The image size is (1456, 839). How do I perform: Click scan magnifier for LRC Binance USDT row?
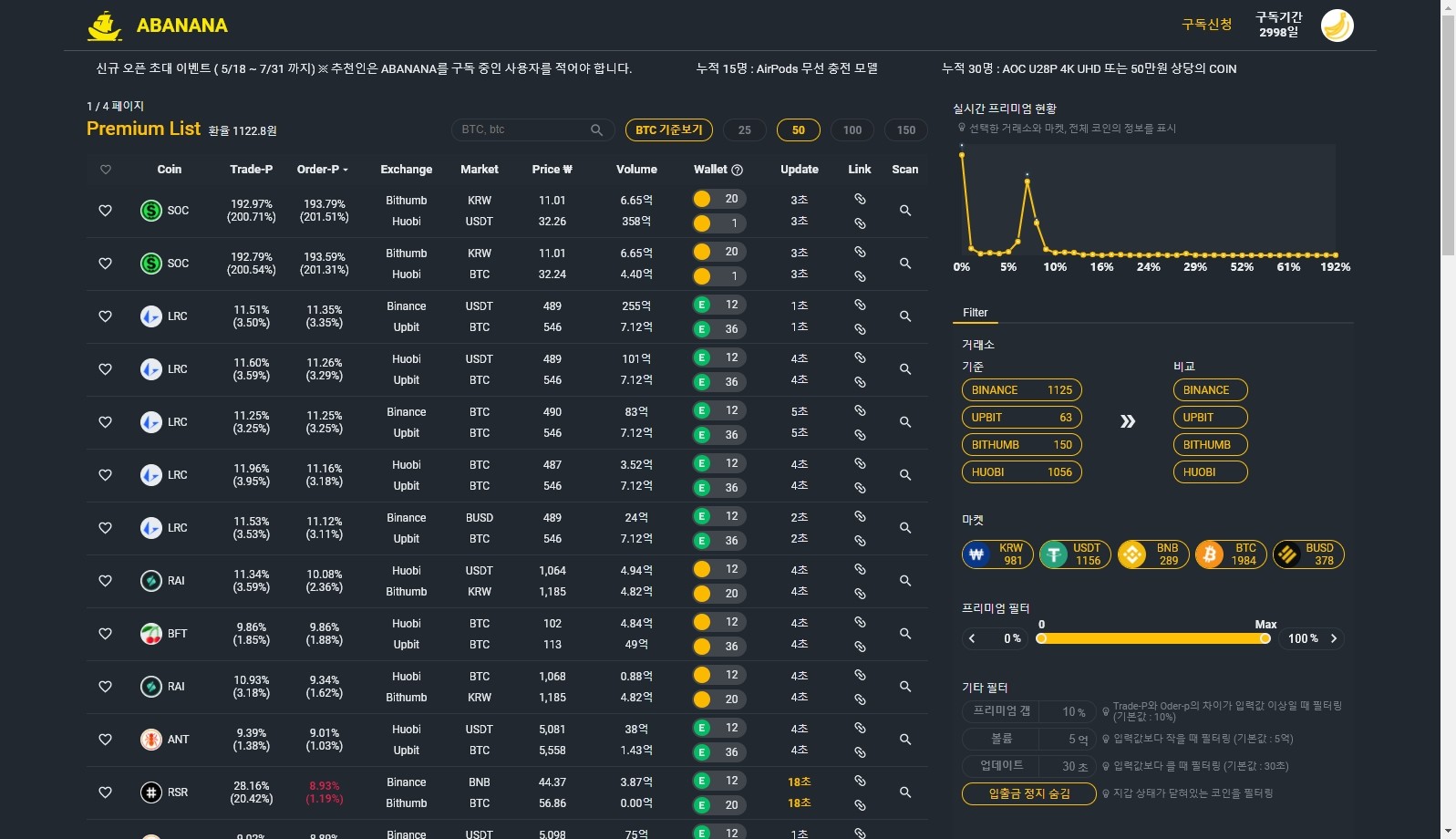(x=905, y=316)
